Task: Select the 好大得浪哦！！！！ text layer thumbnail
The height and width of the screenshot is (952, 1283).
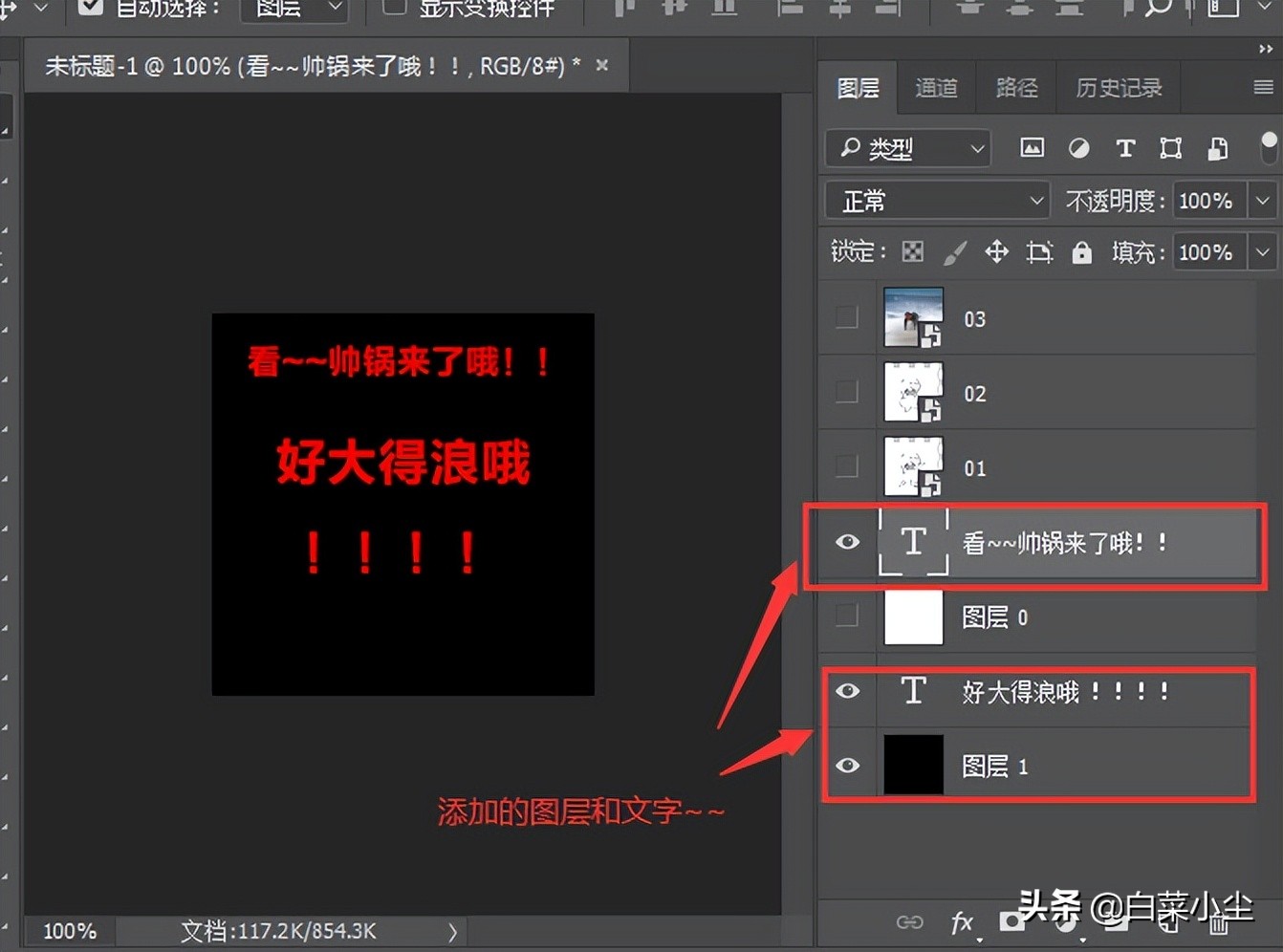Action: (x=914, y=691)
